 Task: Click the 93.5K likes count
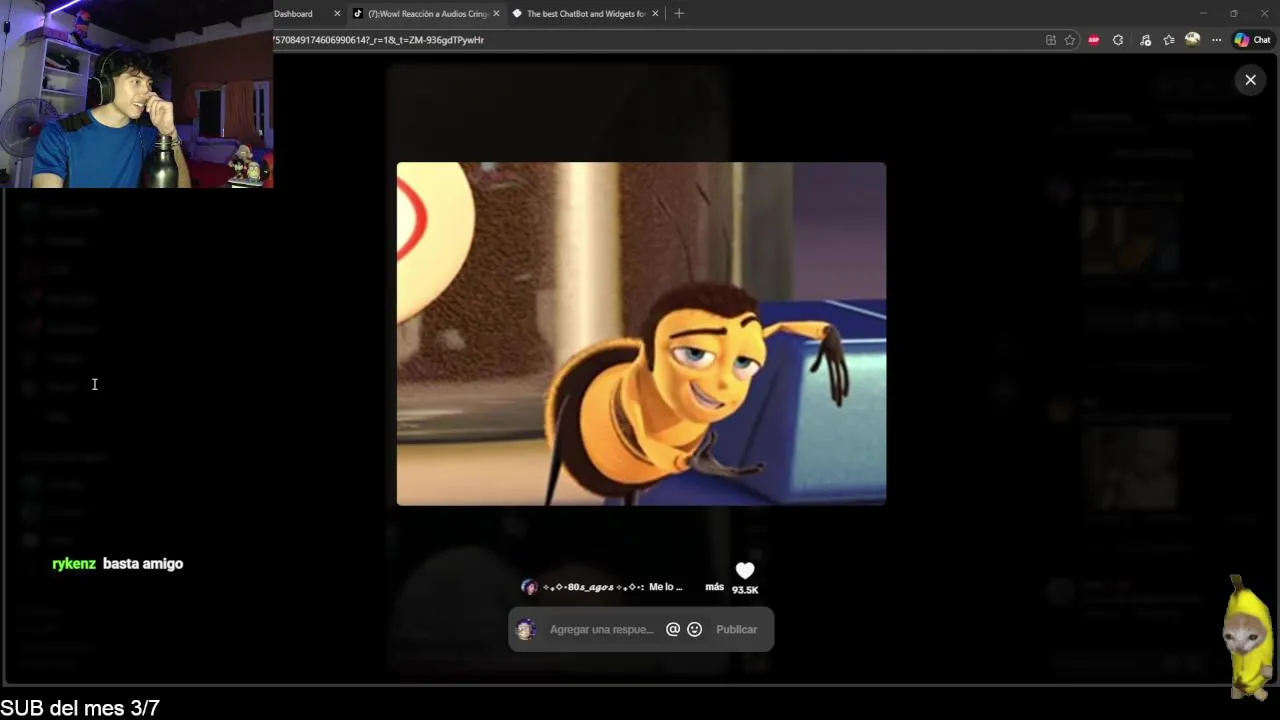click(x=745, y=590)
